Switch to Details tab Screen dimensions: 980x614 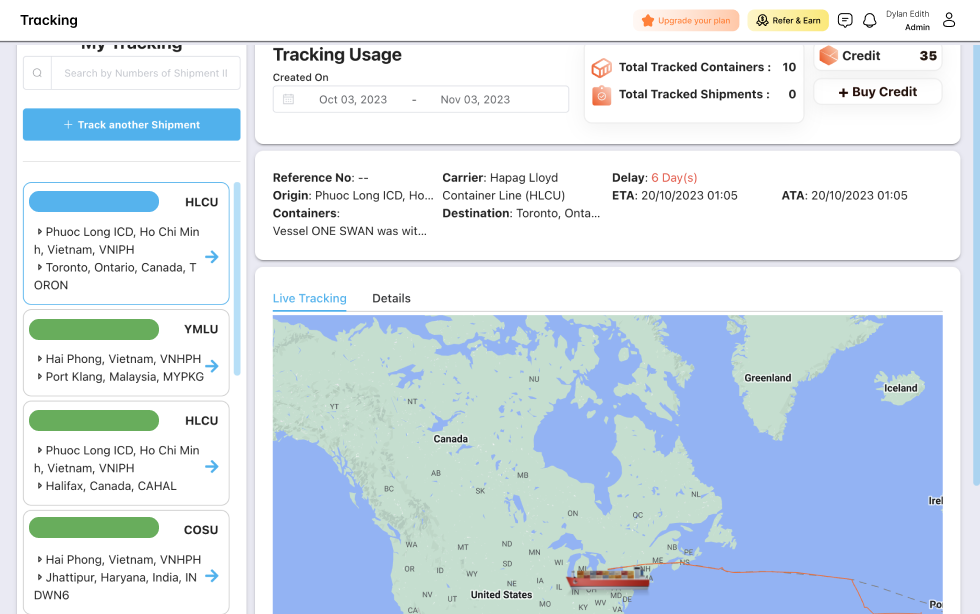pos(391,298)
